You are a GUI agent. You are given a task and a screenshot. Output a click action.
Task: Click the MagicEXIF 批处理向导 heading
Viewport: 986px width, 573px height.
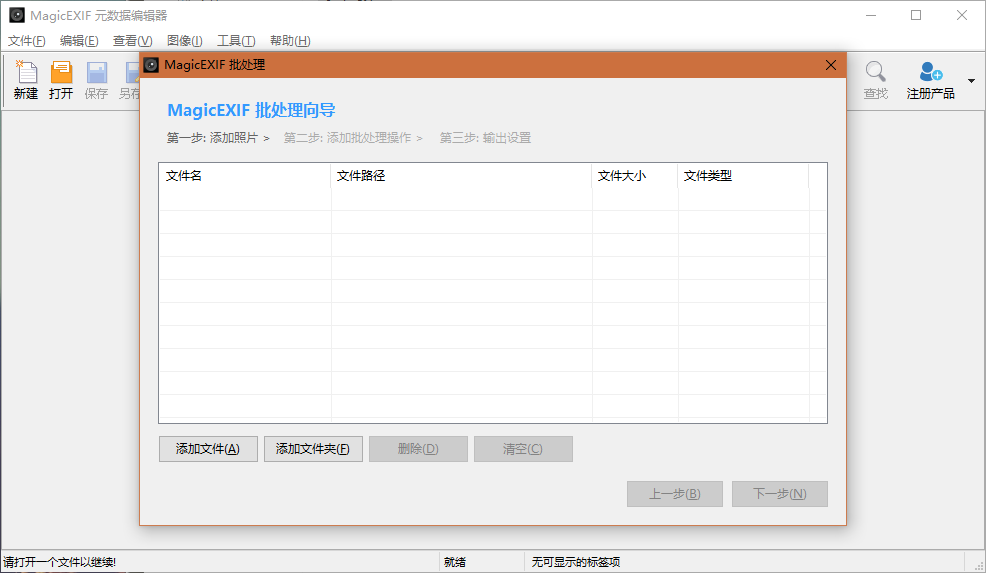pyautogui.click(x=251, y=111)
